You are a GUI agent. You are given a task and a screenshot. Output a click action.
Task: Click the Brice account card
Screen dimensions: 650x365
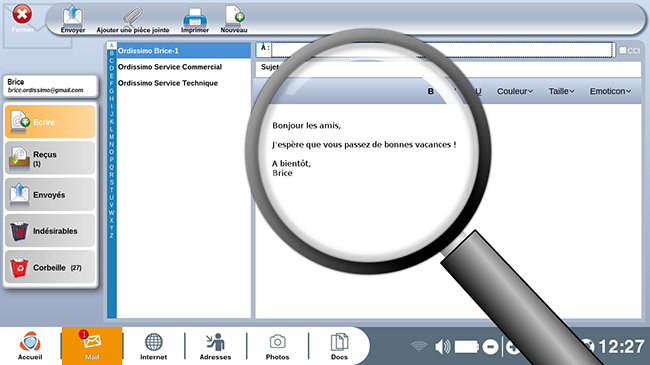pos(50,86)
